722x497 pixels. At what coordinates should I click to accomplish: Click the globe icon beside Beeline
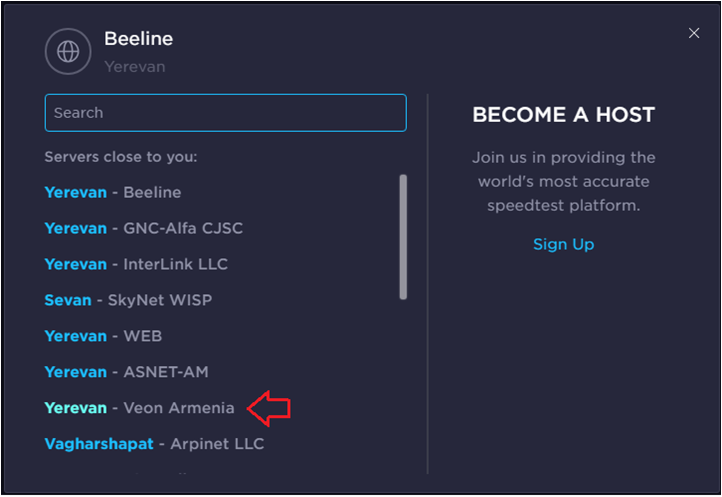68,51
